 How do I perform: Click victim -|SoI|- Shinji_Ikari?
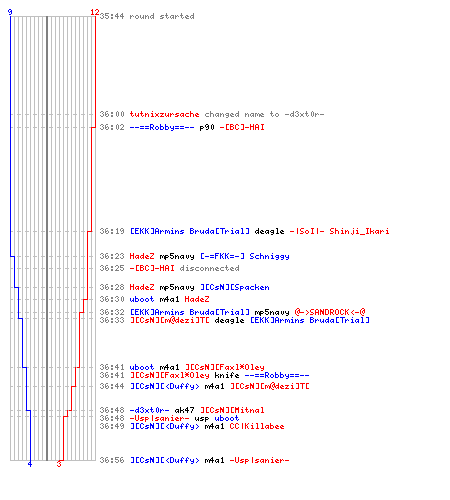pyautogui.click(x=339, y=231)
